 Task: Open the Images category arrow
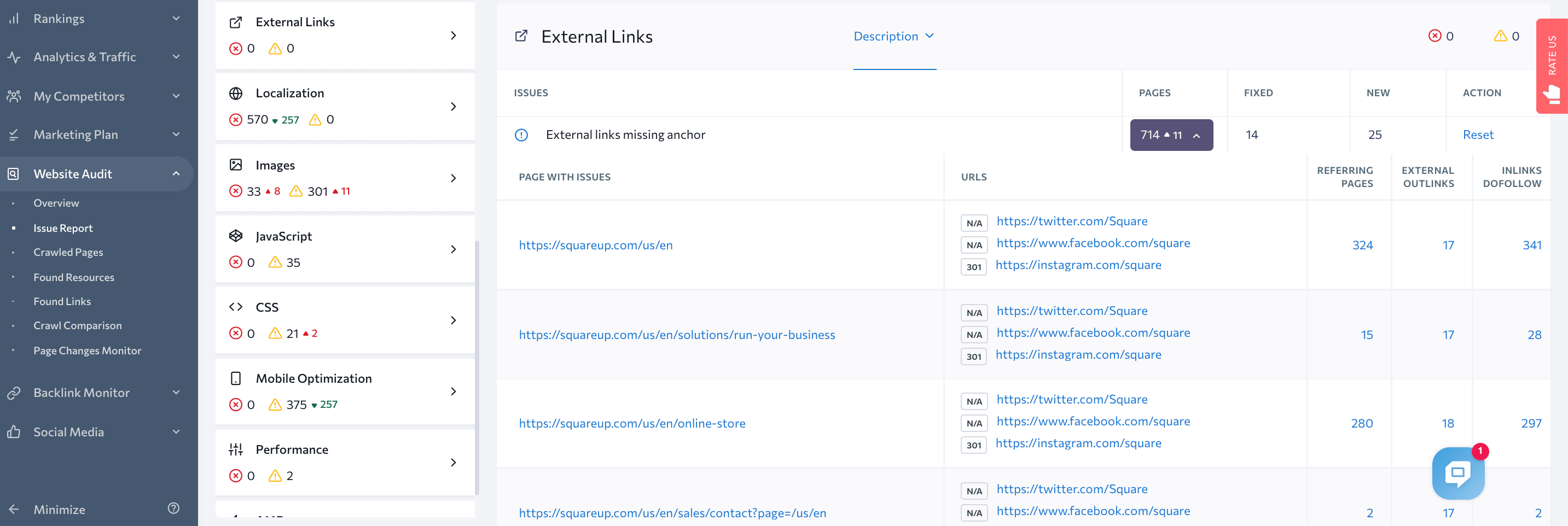[x=453, y=178]
